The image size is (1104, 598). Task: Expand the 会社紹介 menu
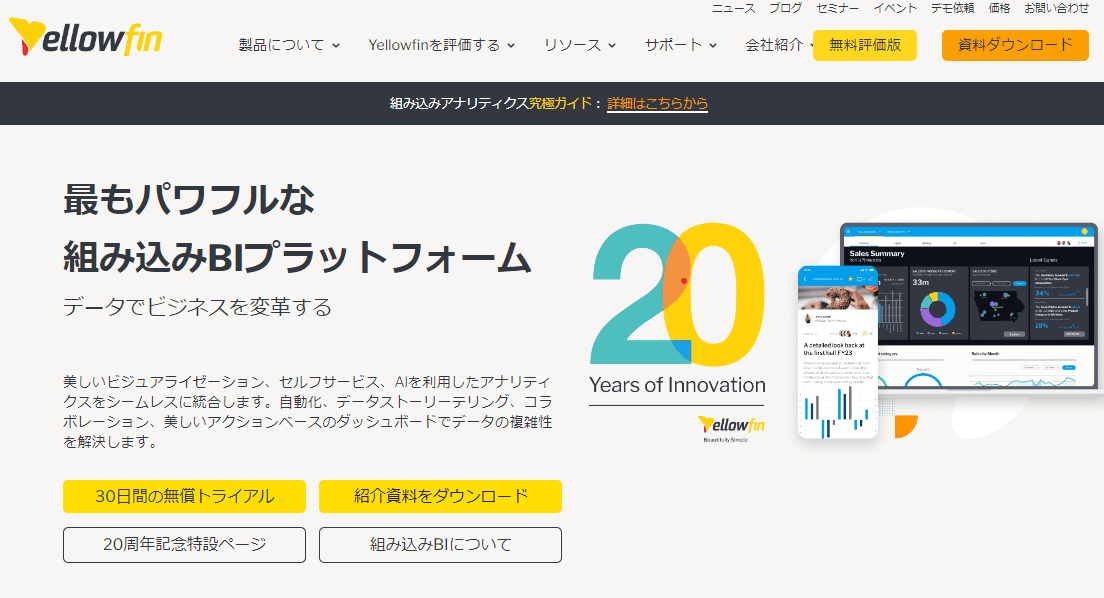[x=777, y=45]
